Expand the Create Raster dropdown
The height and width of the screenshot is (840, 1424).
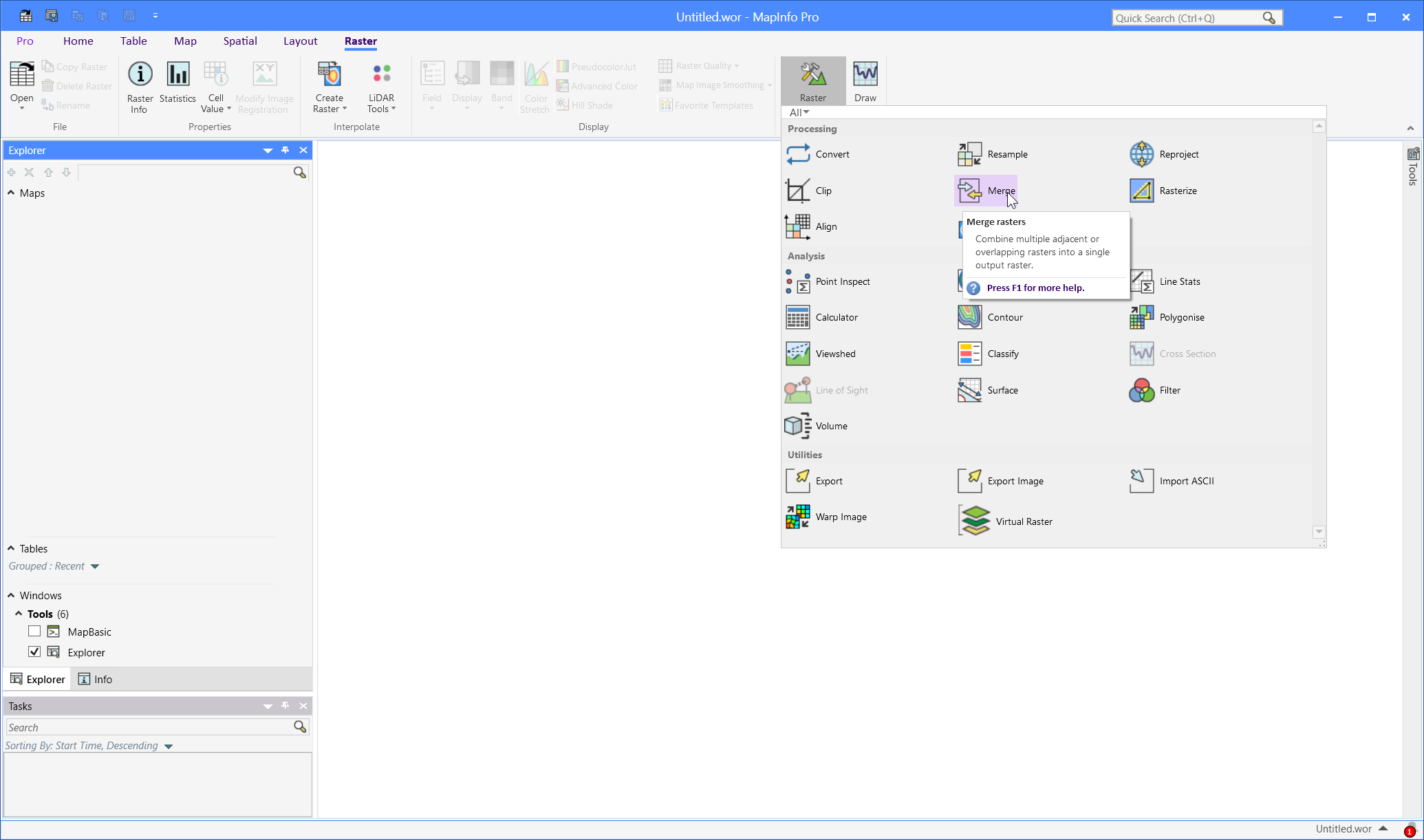tap(330, 104)
